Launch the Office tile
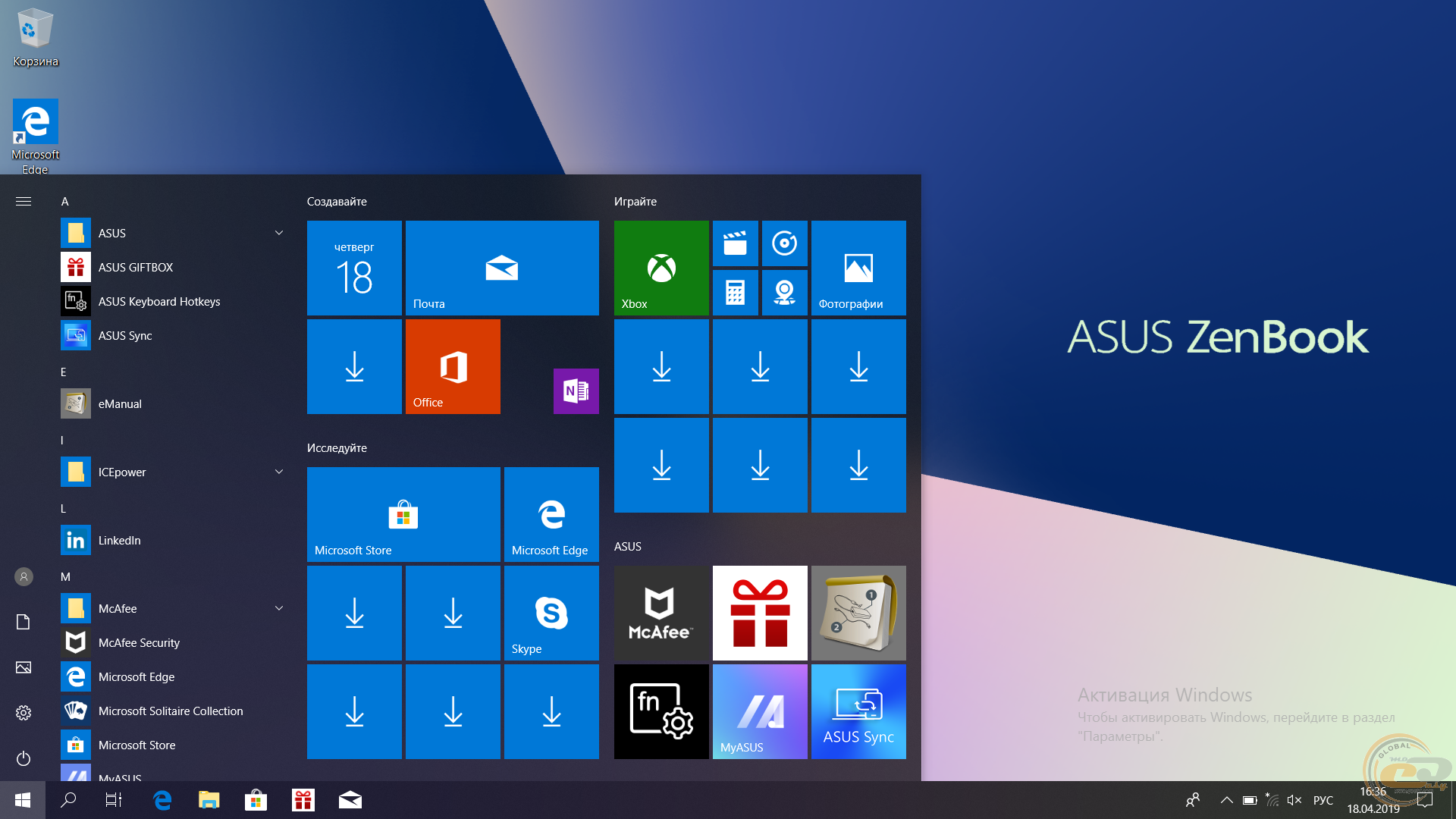The height and width of the screenshot is (819, 1456). 453,366
